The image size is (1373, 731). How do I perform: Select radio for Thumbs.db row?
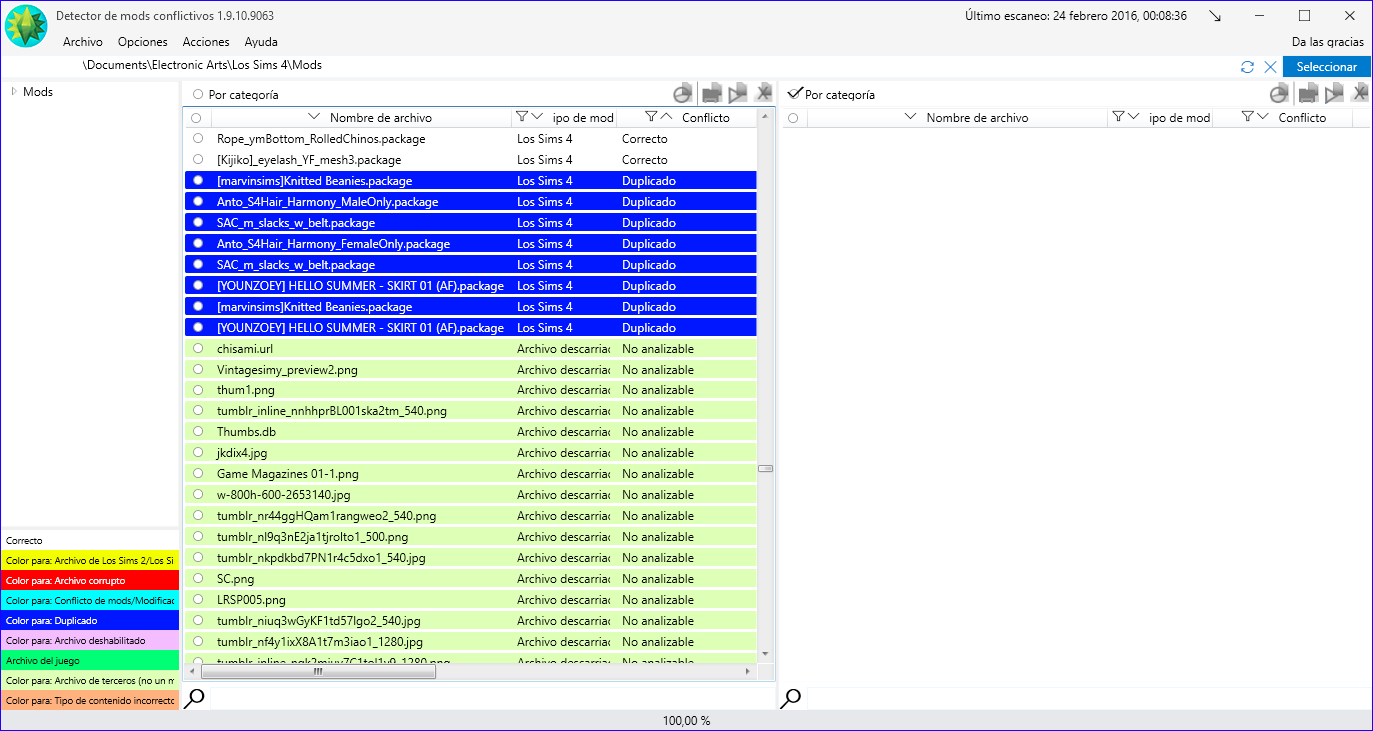pyautogui.click(x=197, y=432)
